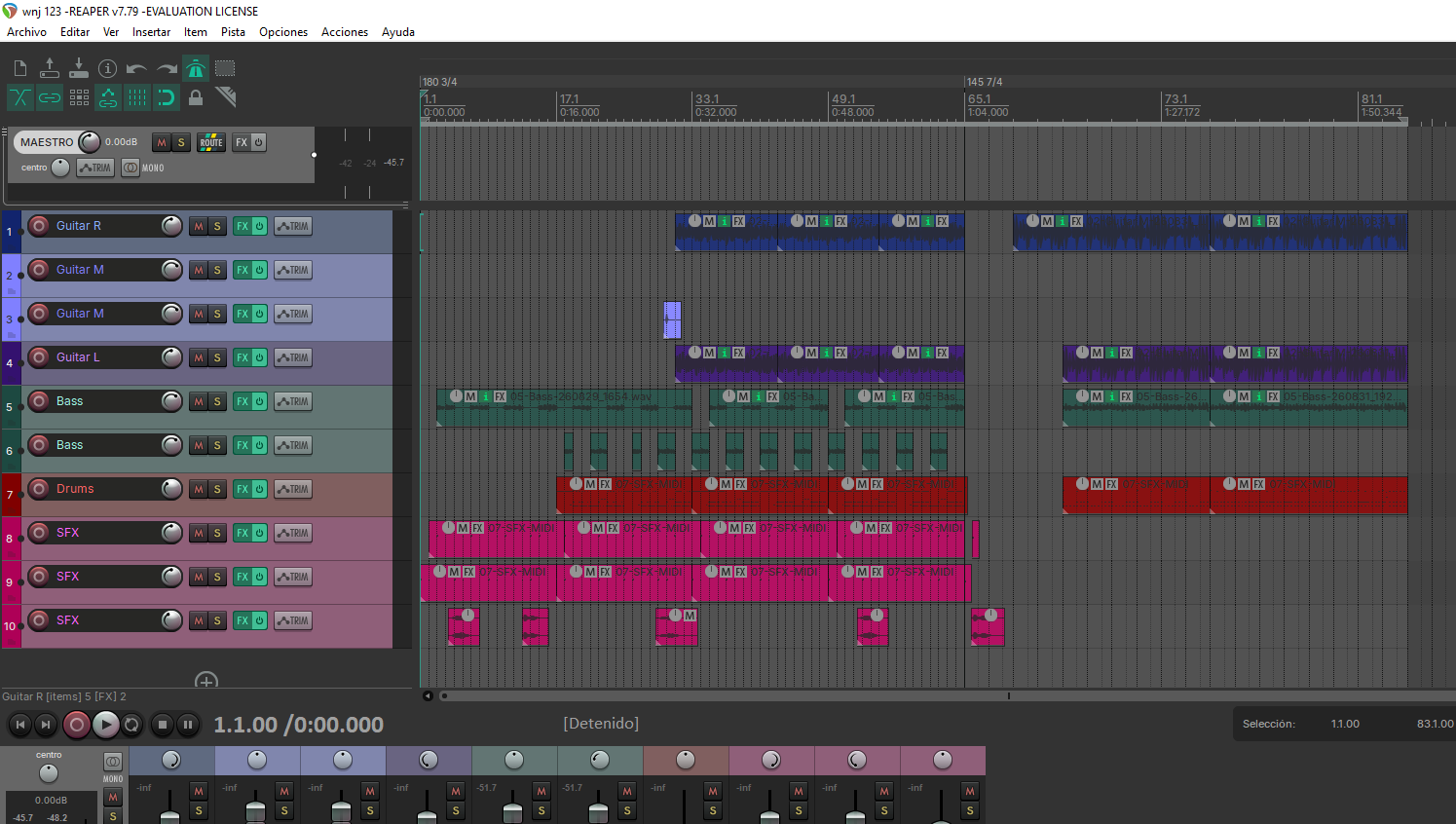1456x824 pixels.
Task: Open TRIM envelope menu on Drums track
Action: point(293,489)
